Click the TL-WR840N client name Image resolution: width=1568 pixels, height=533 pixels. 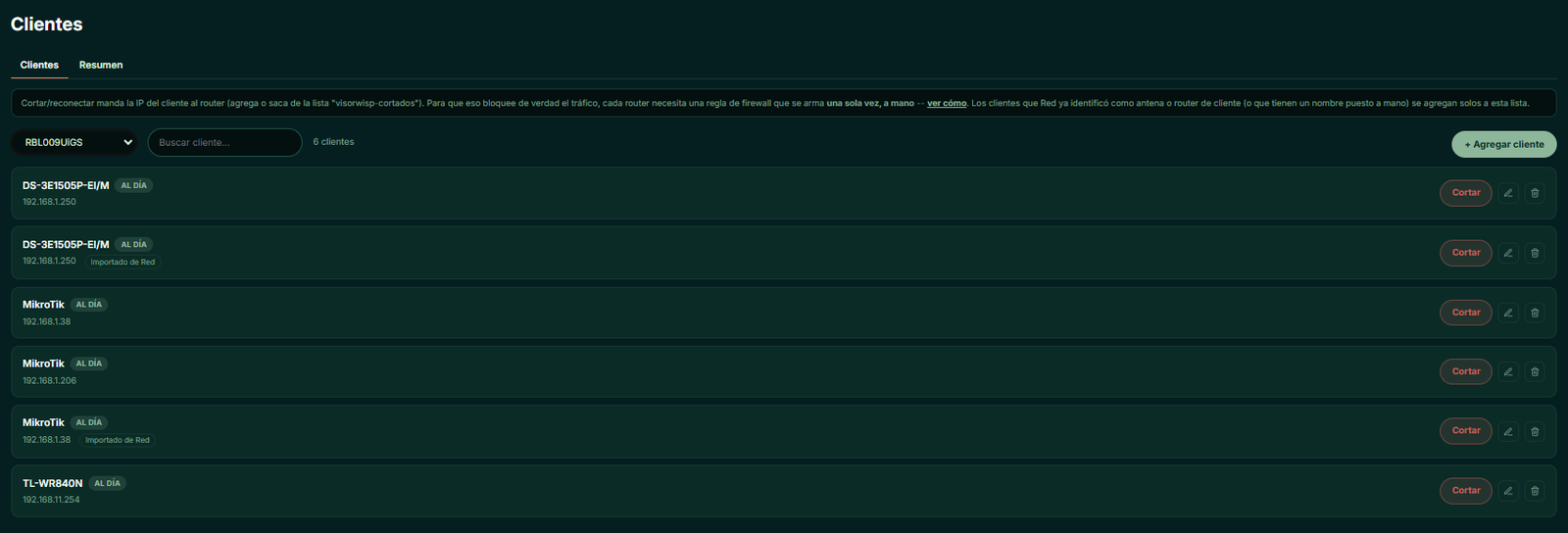coord(53,483)
